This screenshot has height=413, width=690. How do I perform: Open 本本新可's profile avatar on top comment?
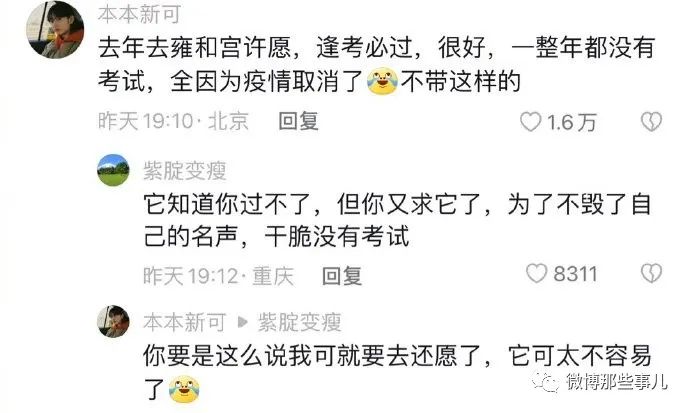pyautogui.click(x=55, y=30)
